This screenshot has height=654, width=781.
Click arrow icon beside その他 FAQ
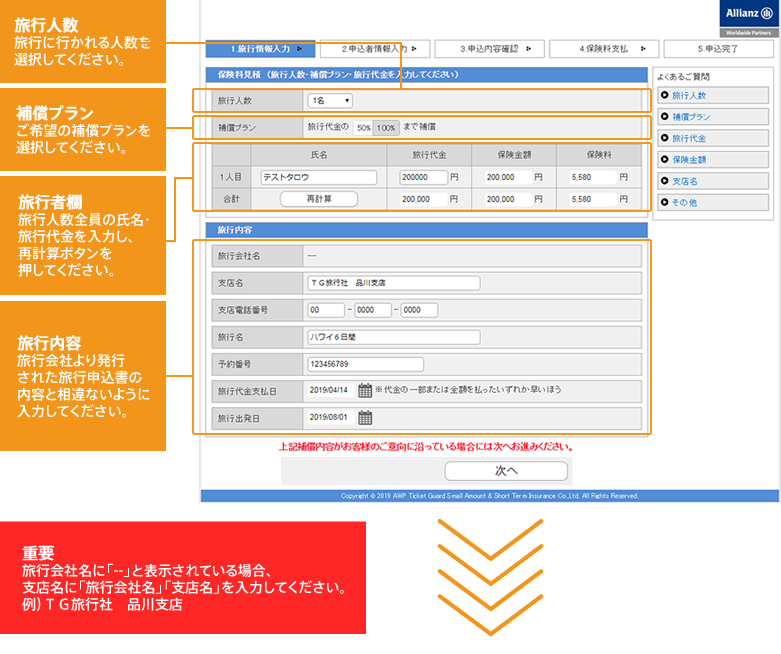(x=664, y=202)
